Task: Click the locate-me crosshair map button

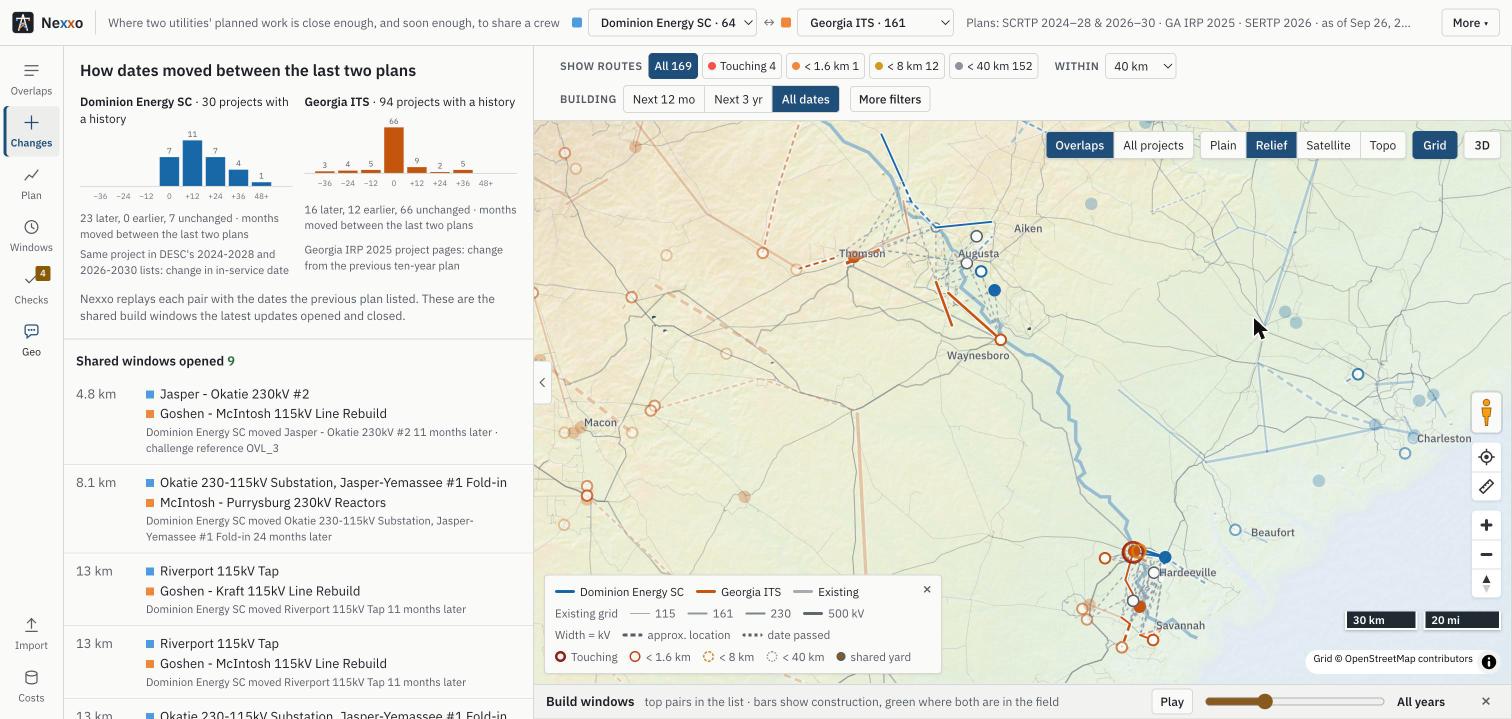Action: click(x=1486, y=457)
